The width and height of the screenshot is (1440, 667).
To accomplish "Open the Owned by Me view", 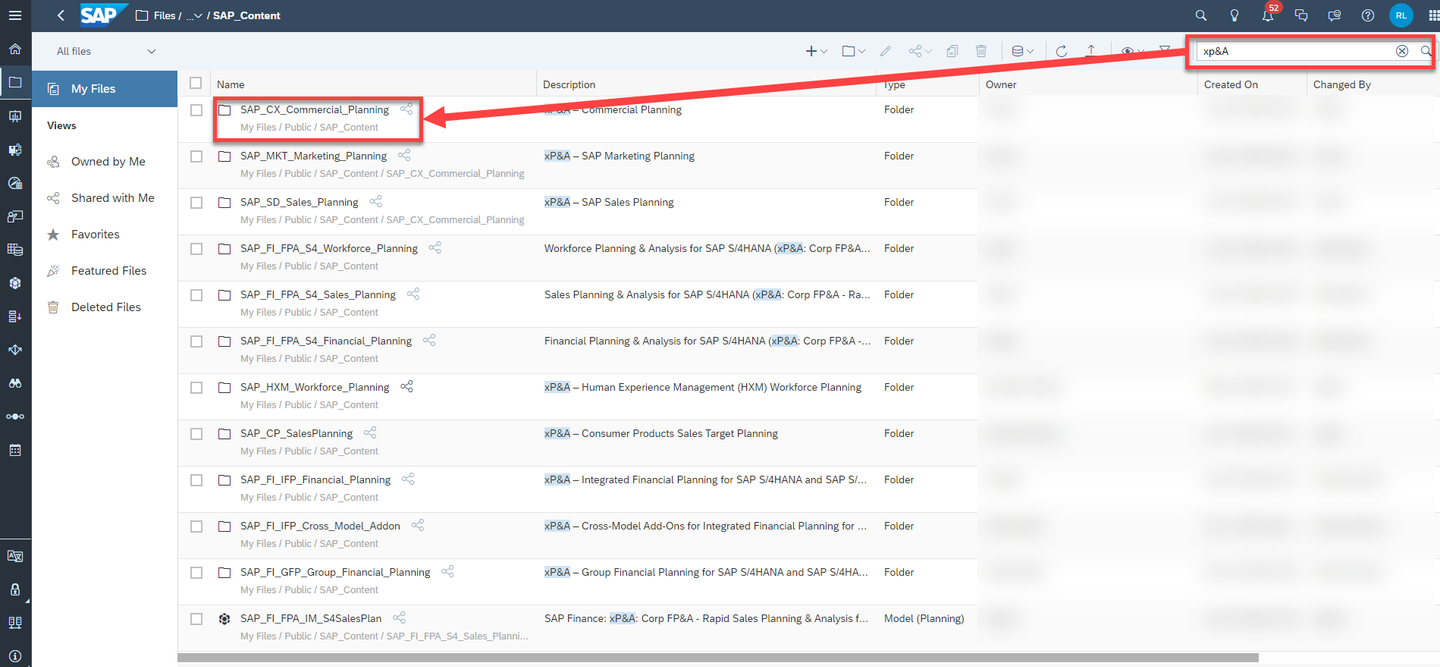I will 108,162.
